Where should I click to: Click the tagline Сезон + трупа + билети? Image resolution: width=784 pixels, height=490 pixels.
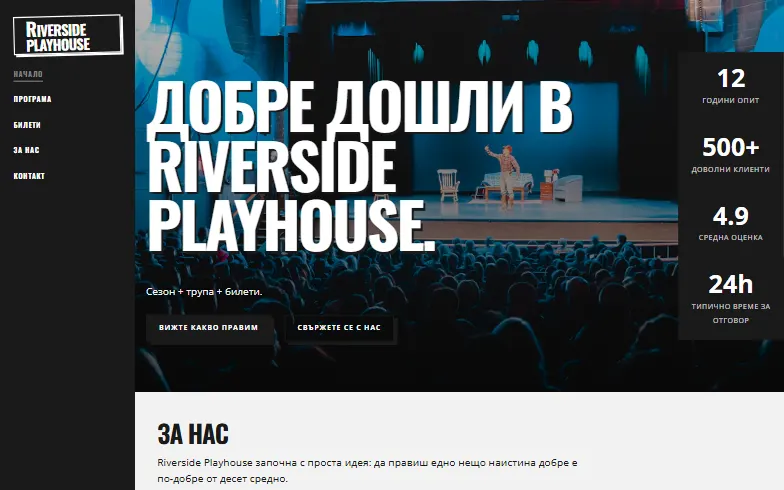click(204, 292)
